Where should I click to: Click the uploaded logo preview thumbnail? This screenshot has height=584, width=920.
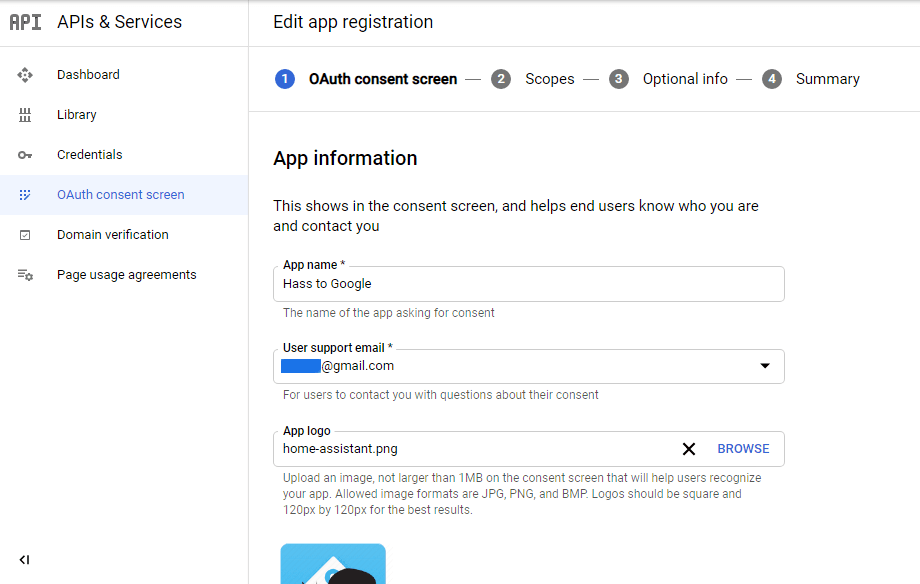(333, 564)
